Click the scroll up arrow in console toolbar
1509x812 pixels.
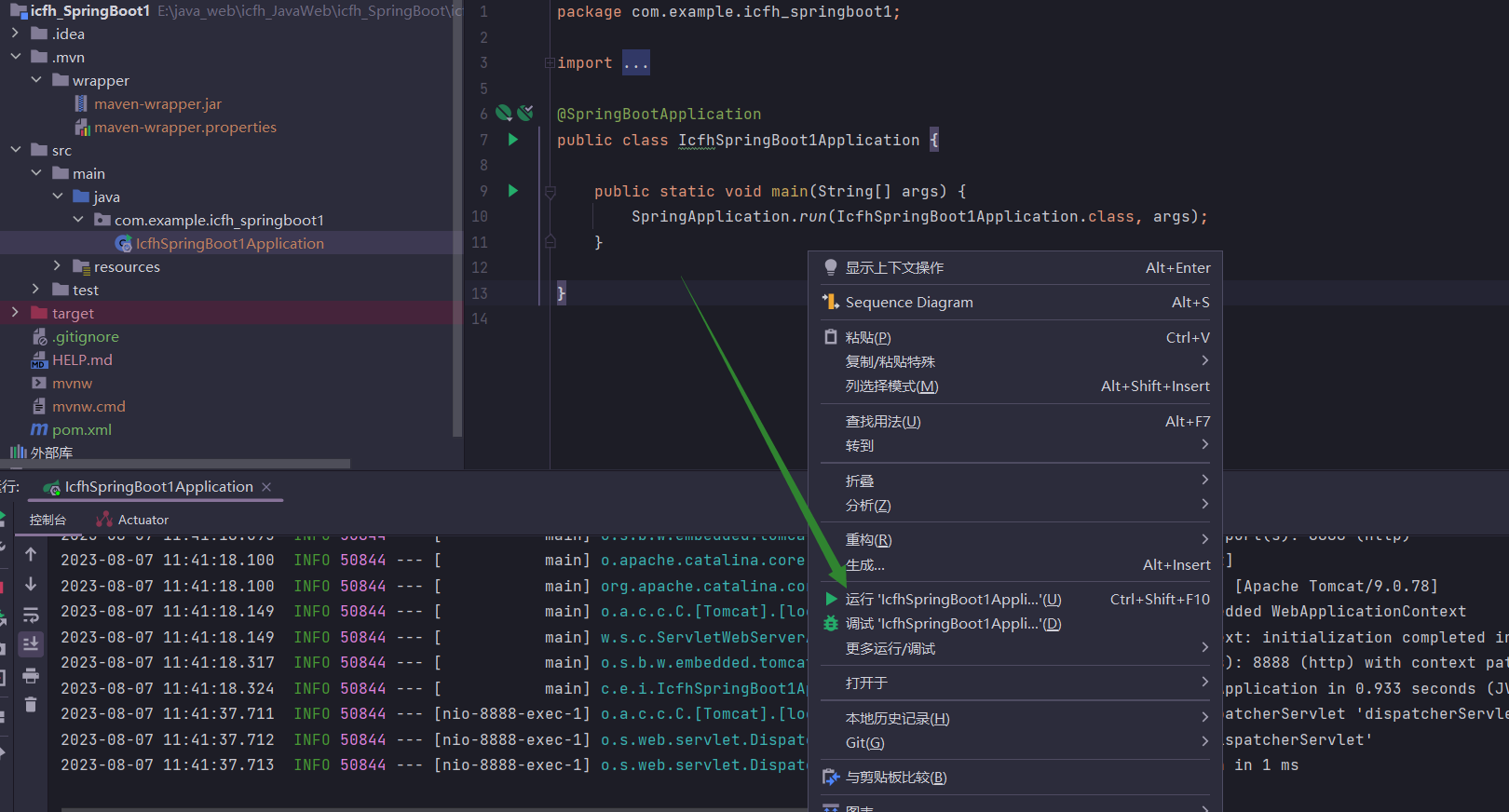(31, 554)
